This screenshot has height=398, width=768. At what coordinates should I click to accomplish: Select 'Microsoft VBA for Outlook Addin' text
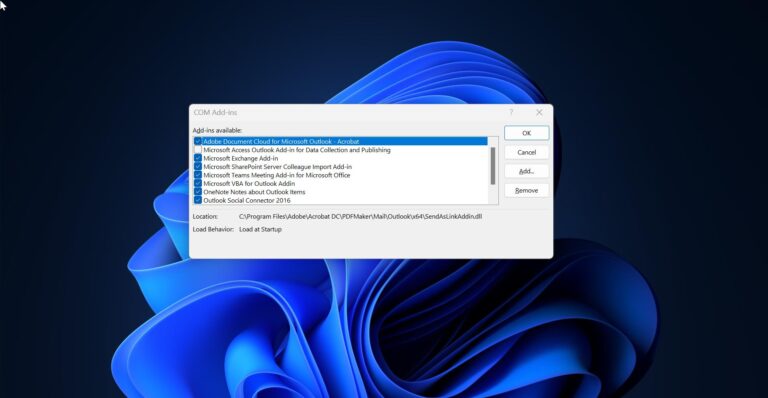(x=249, y=183)
